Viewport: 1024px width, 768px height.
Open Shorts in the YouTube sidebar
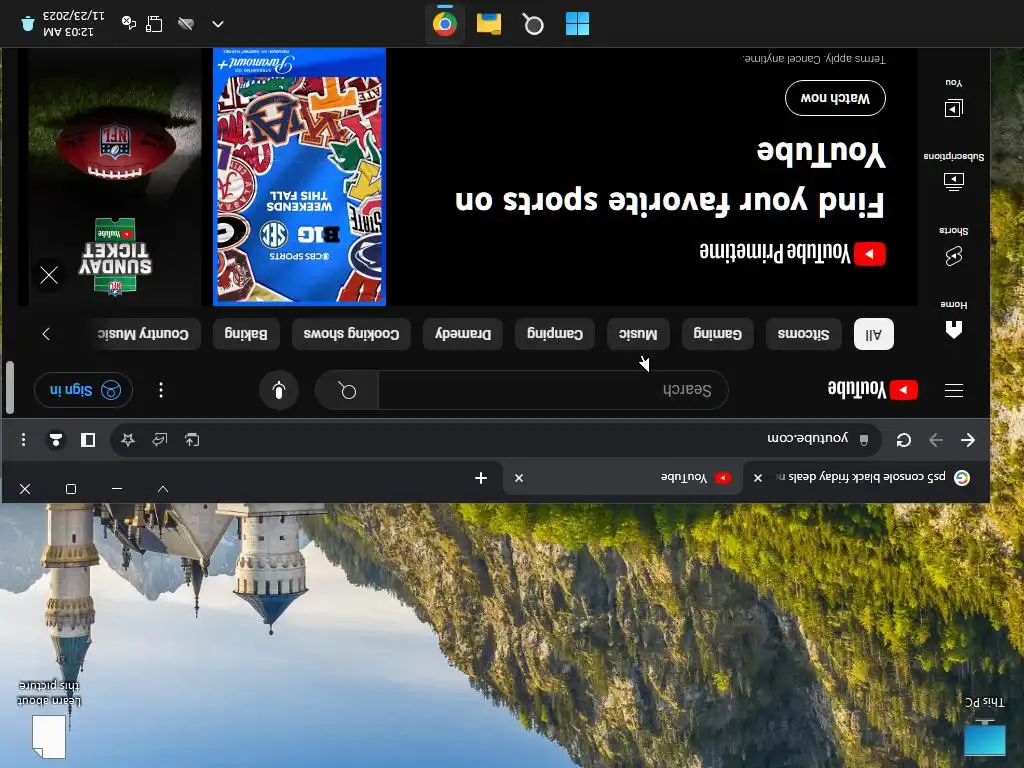[953, 246]
